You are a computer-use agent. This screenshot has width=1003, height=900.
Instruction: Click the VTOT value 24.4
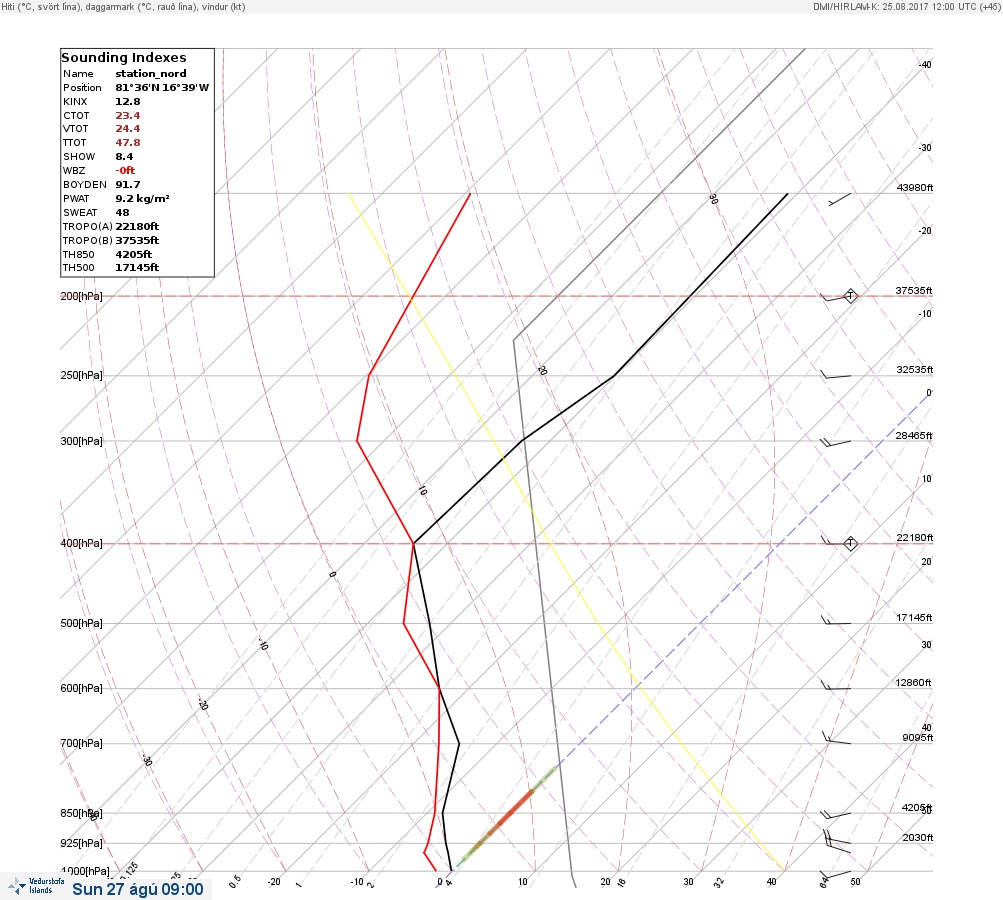pos(128,129)
